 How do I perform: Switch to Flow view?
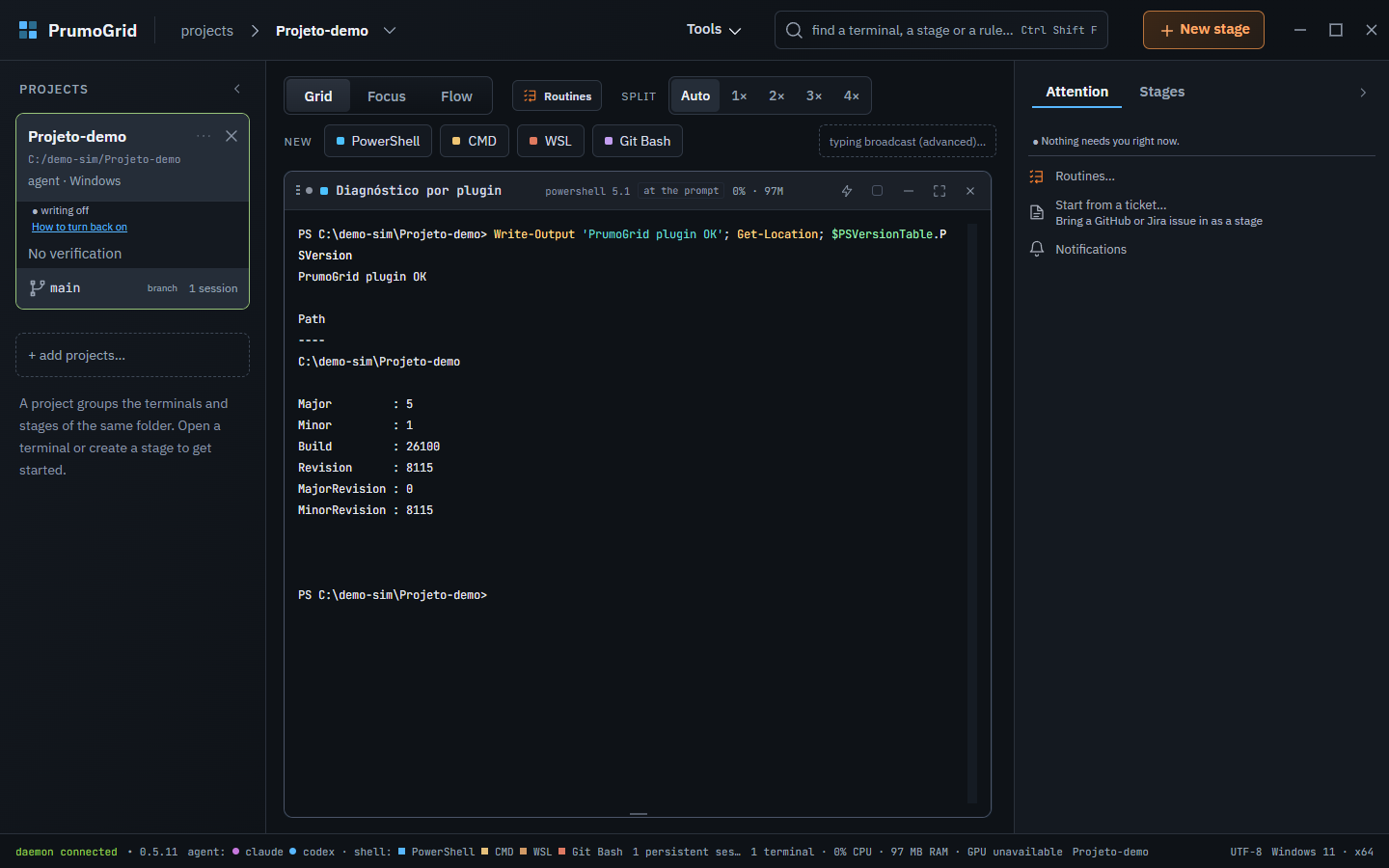(x=456, y=96)
